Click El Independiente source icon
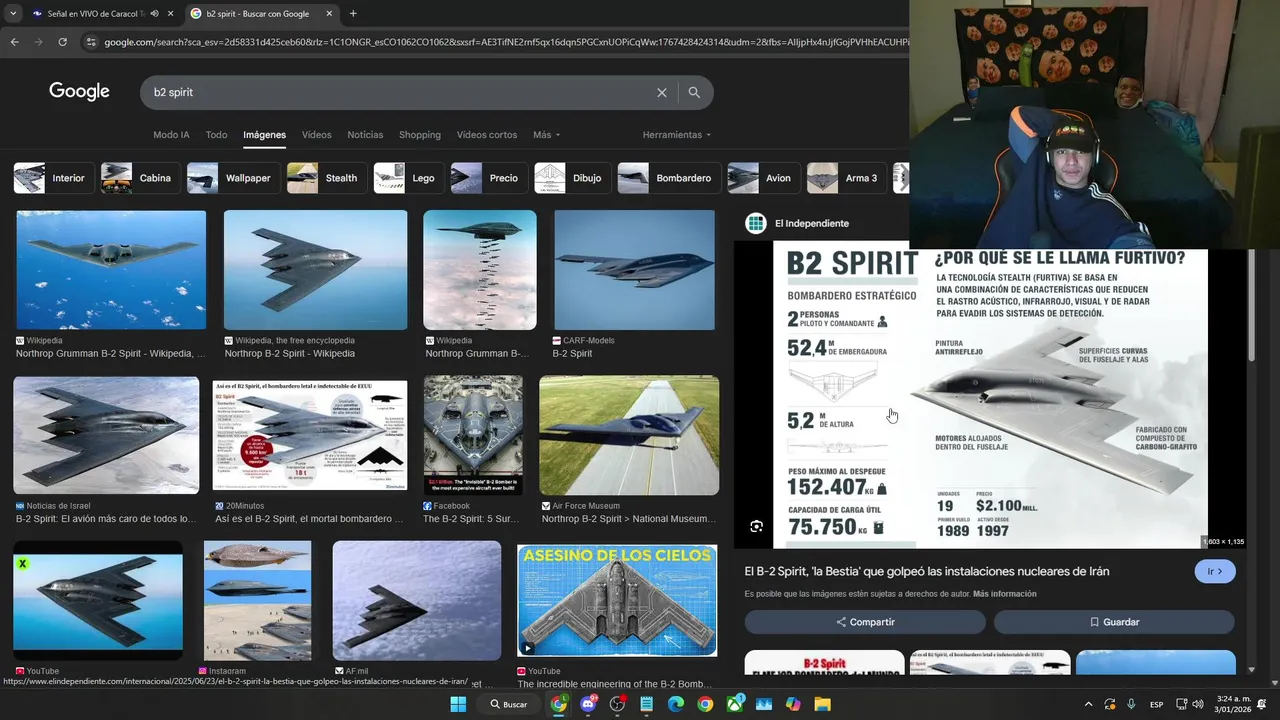1280x720 pixels. 756,223
